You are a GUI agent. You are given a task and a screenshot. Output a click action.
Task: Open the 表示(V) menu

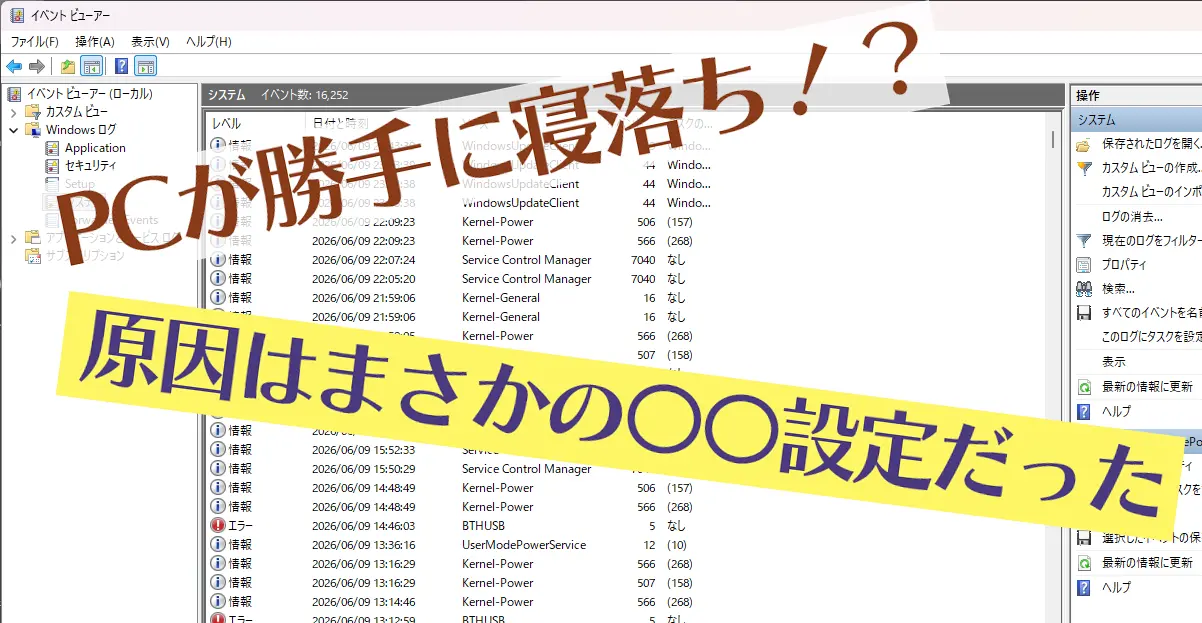[x=150, y=42]
